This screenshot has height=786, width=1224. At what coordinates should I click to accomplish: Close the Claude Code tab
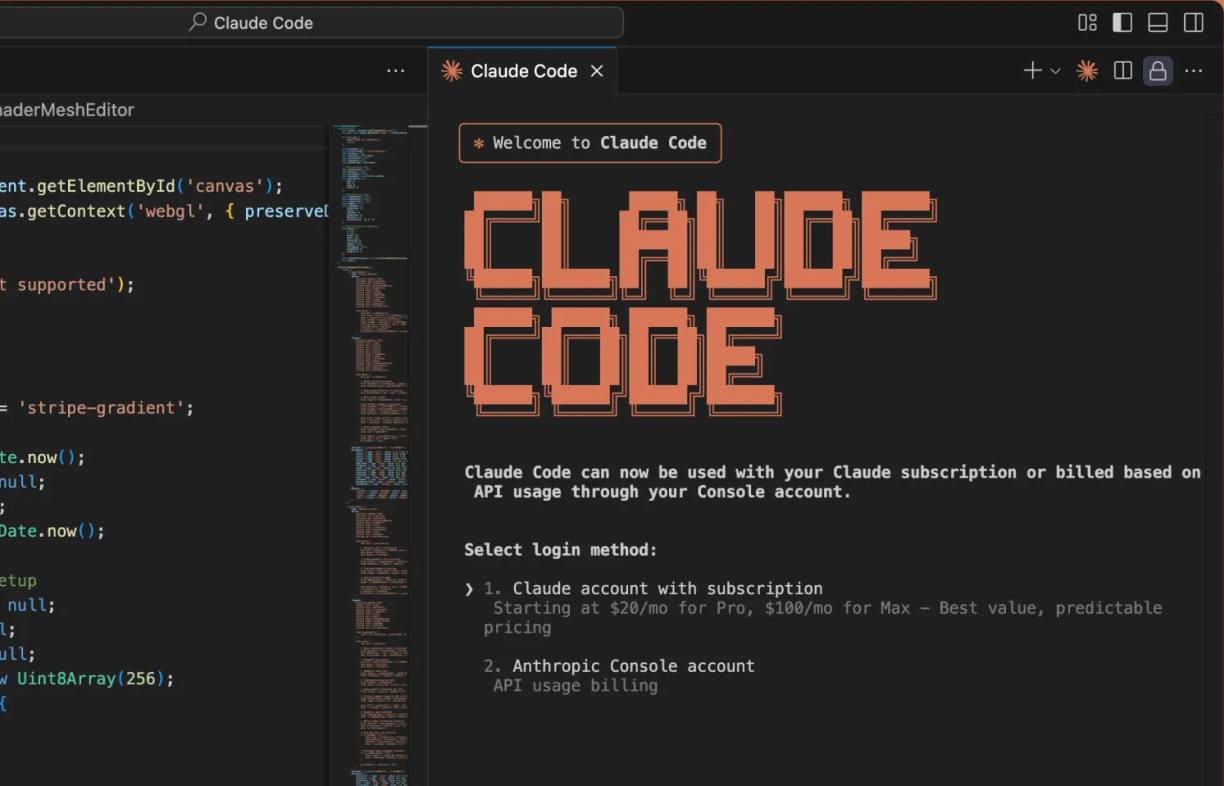pyautogui.click(x=597, y=71)
